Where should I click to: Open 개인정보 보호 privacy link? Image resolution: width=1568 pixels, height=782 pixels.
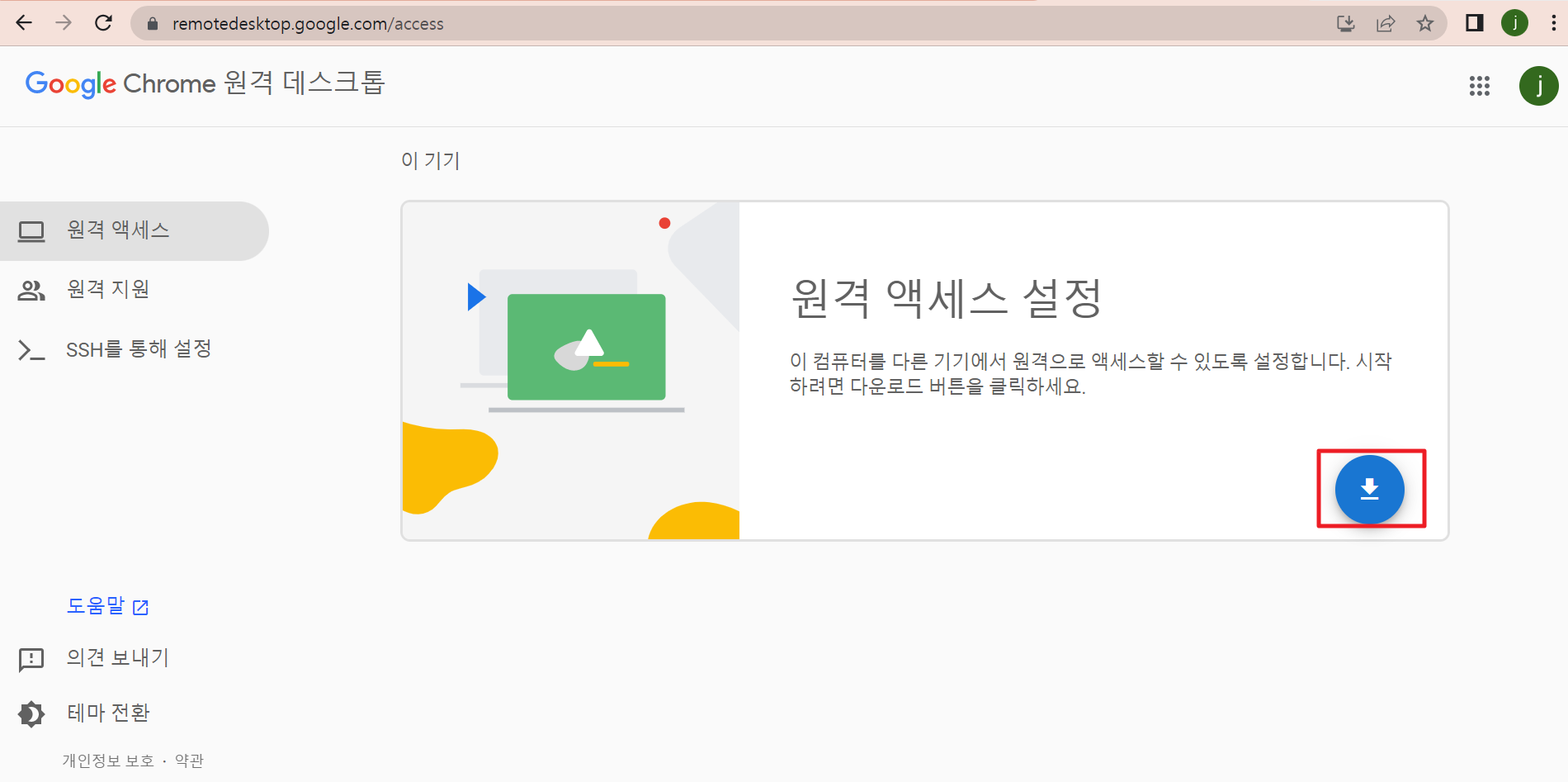click(108, 761)
